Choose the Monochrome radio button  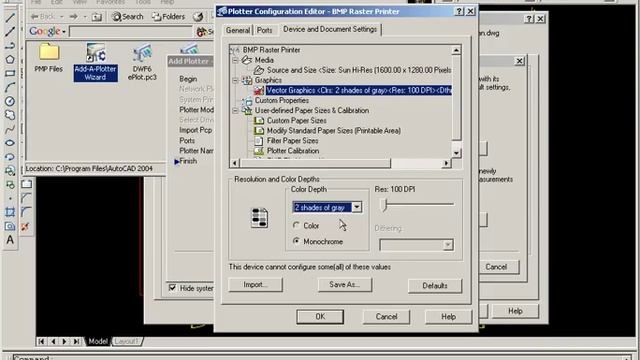296,241
